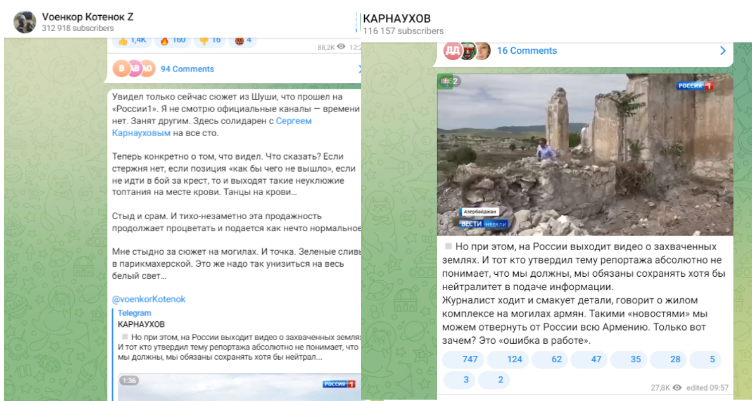Click the Азербайджан location label on the video
The width and height of the screenshot is (752, 401).
479,212
